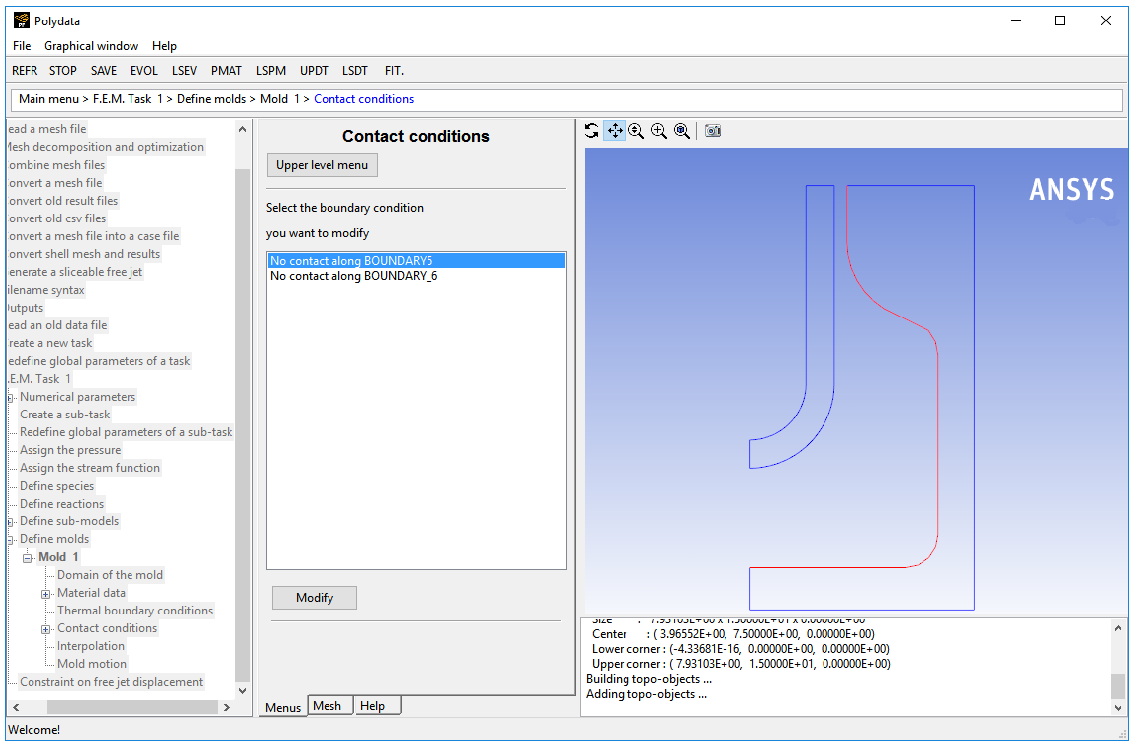1136x745 pixels.
Task: Click Contact conditions breadcrumb link
Action: pos(364,99)
